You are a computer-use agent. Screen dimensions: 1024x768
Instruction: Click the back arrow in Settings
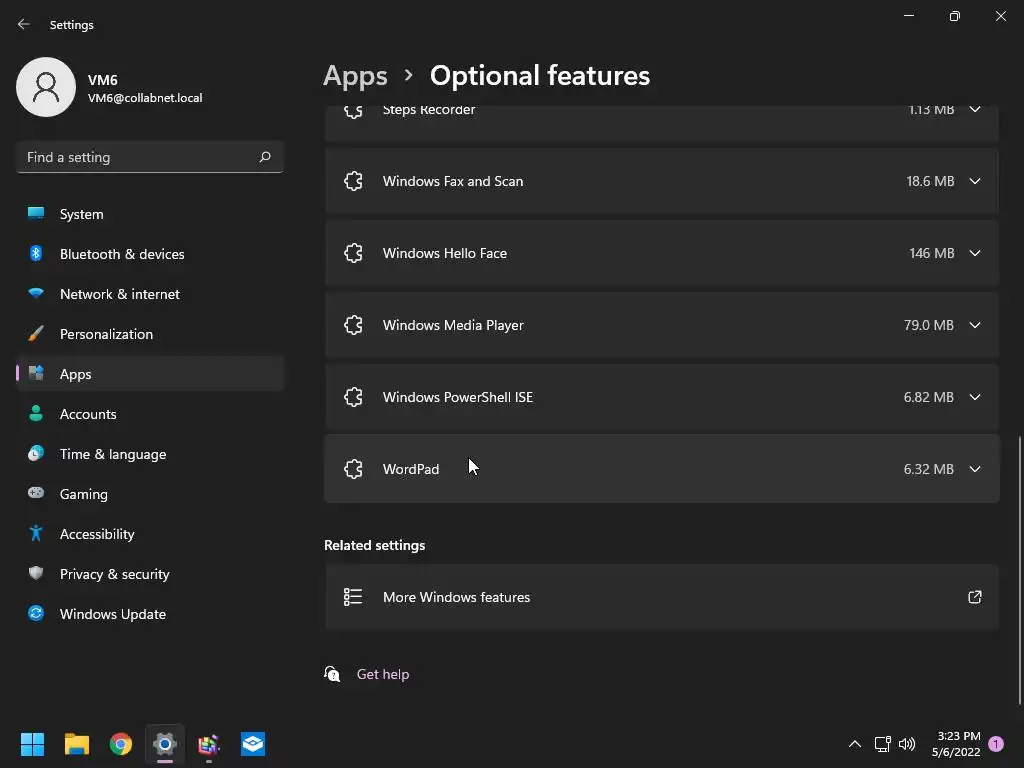(24, 24)
